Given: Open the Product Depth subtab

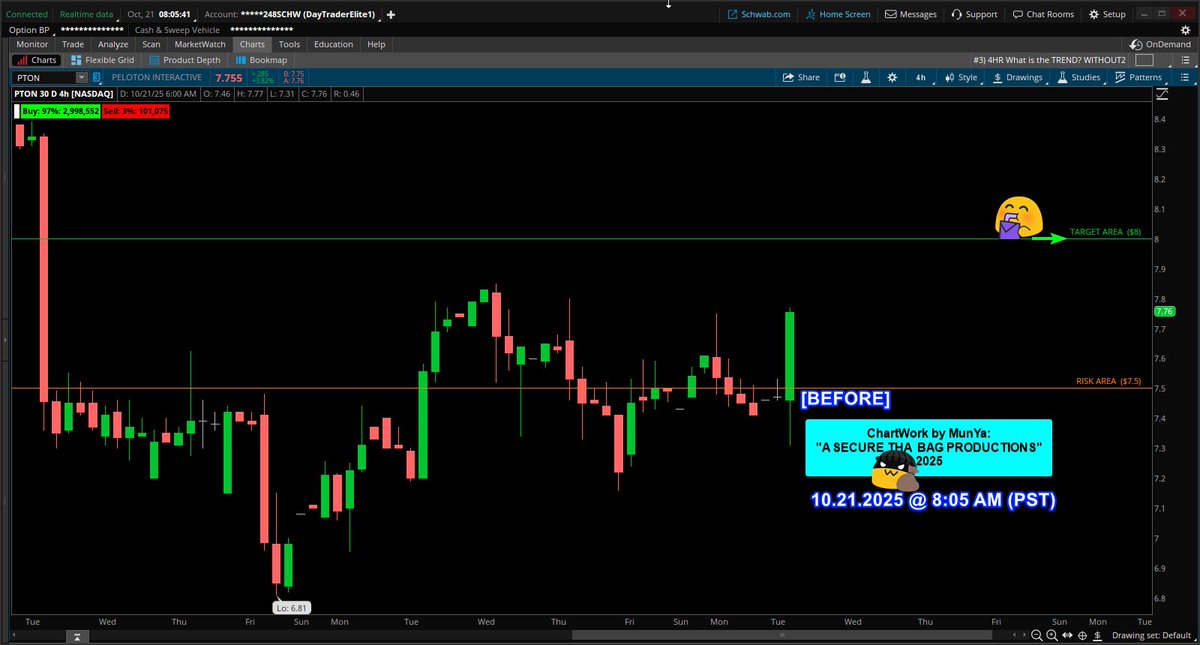Looking at the screenshot, I should point(185,60).
